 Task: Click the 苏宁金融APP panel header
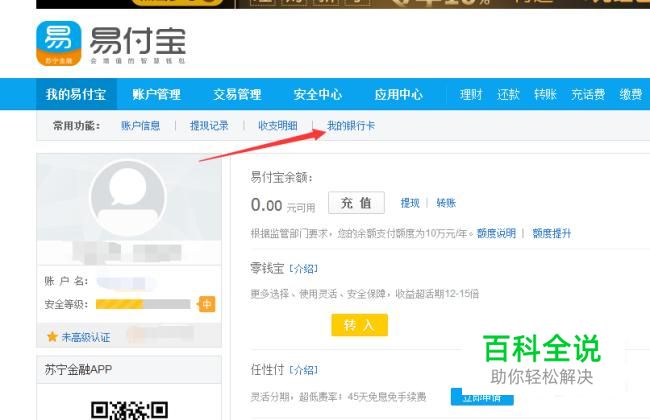(129, 369)
